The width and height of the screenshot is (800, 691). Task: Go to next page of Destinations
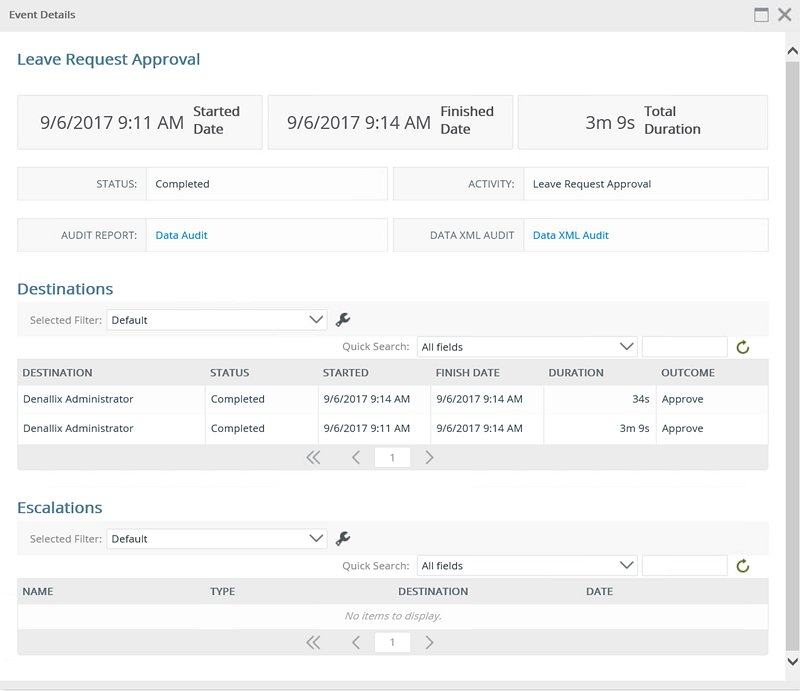(429, 457)
